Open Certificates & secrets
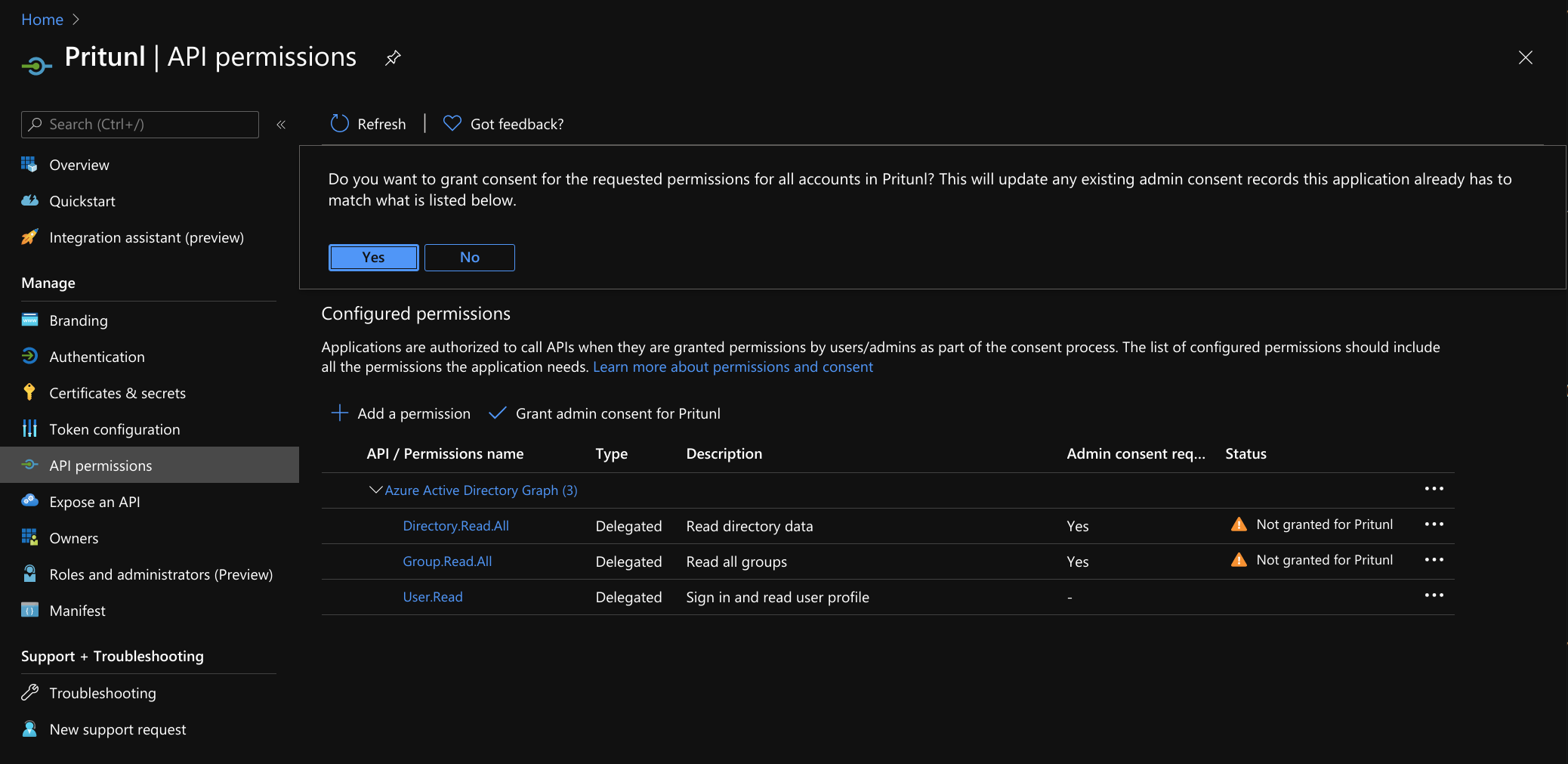The image size is (1568, 764). [117, 393]
